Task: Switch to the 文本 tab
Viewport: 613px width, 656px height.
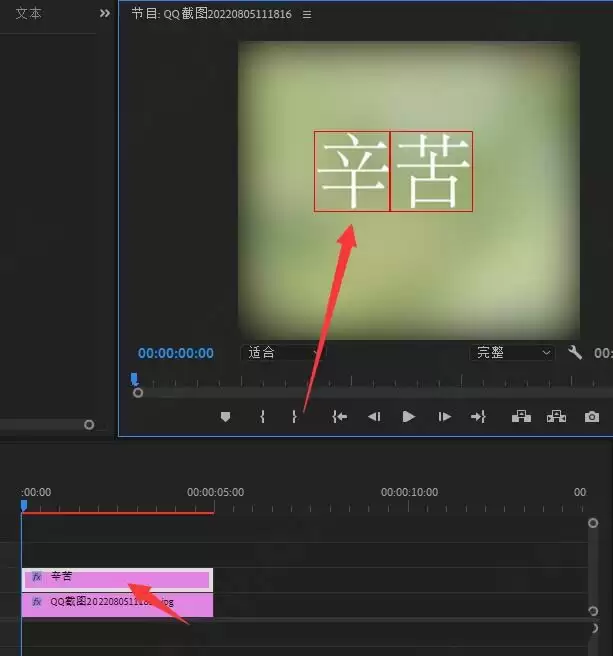Action: [28, 14]
